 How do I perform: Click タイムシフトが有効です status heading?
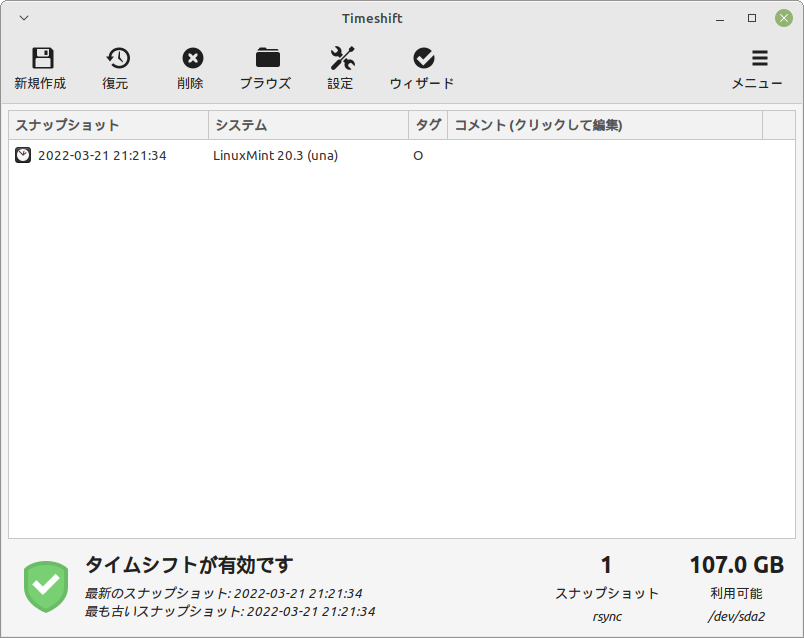click(189, 565)
